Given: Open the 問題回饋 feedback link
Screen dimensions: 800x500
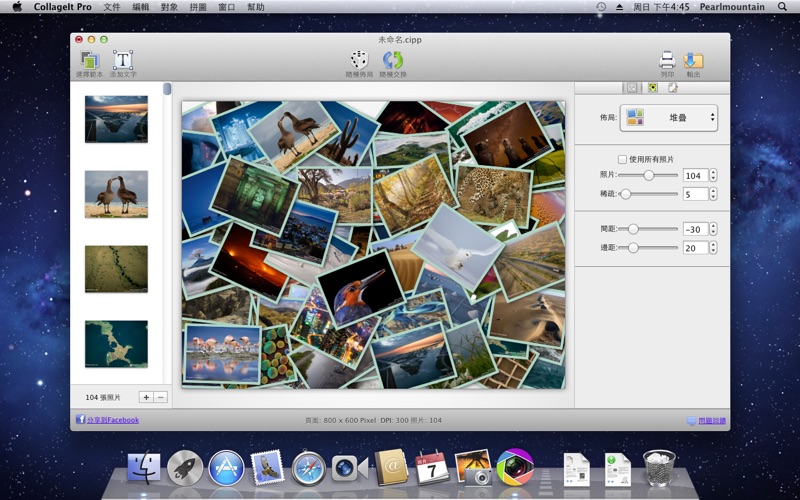Looking at the screenshot, I should pyautogui.click(x=712, y=421).
